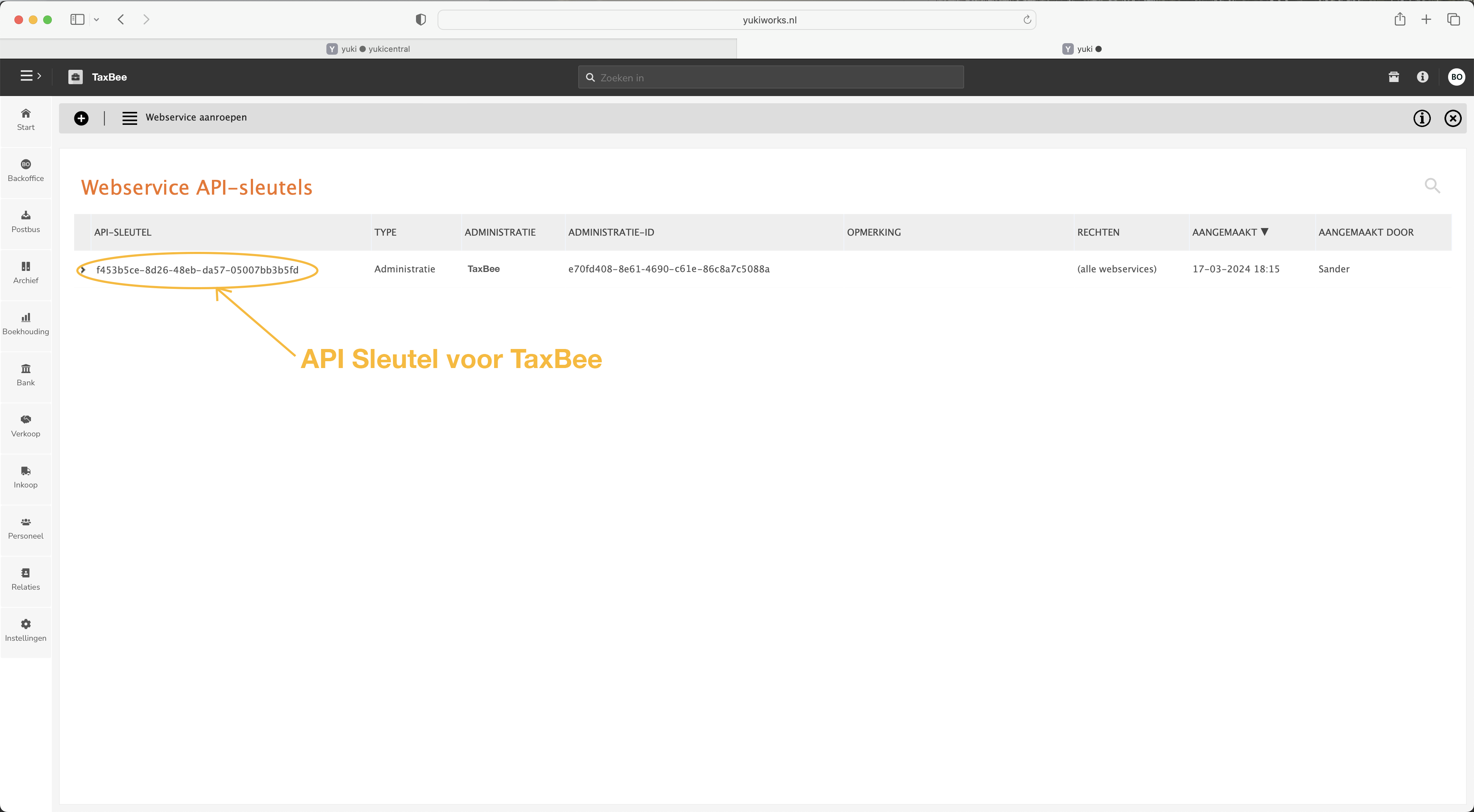1474x812 pixels.
Task: Open the list menu icon beside Webservice aanroepen
Action: [130, 118]
